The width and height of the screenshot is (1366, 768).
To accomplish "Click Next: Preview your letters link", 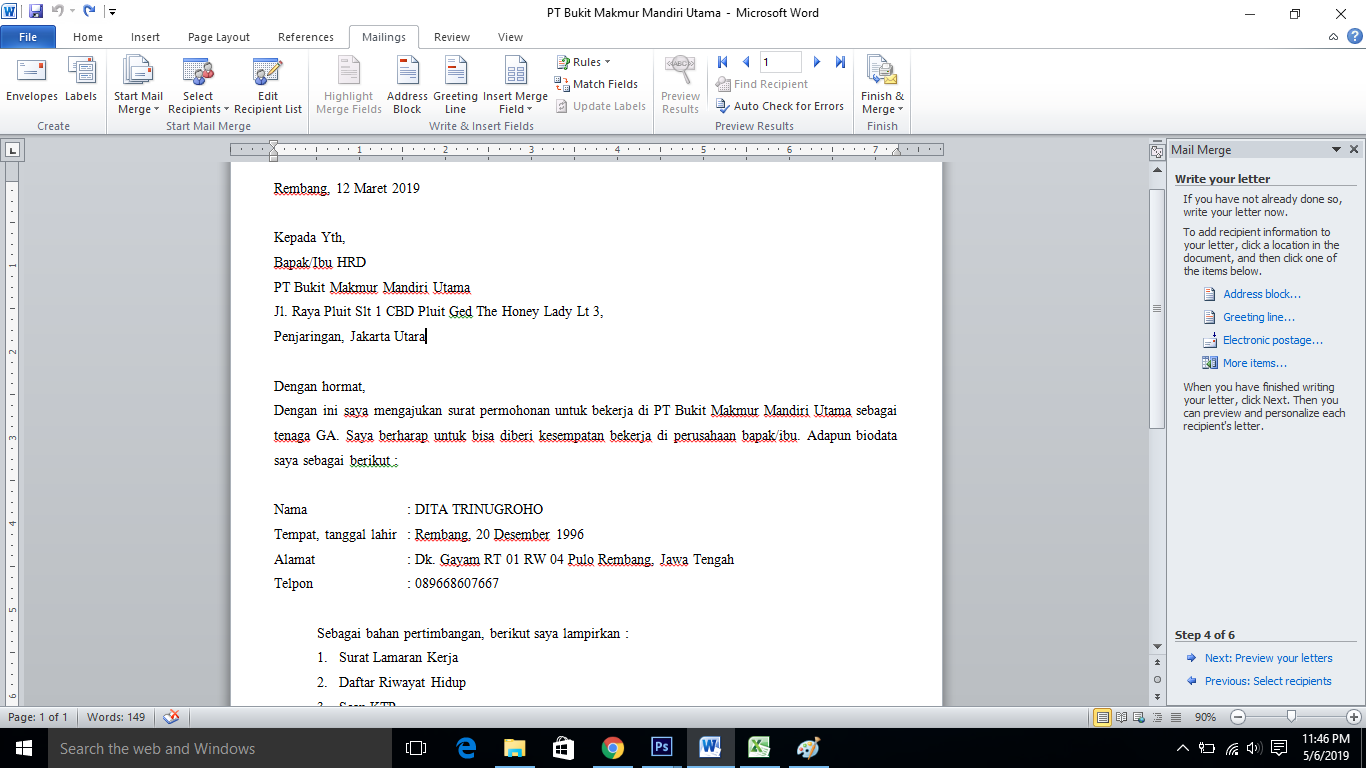I will [x=1271, y=658].
